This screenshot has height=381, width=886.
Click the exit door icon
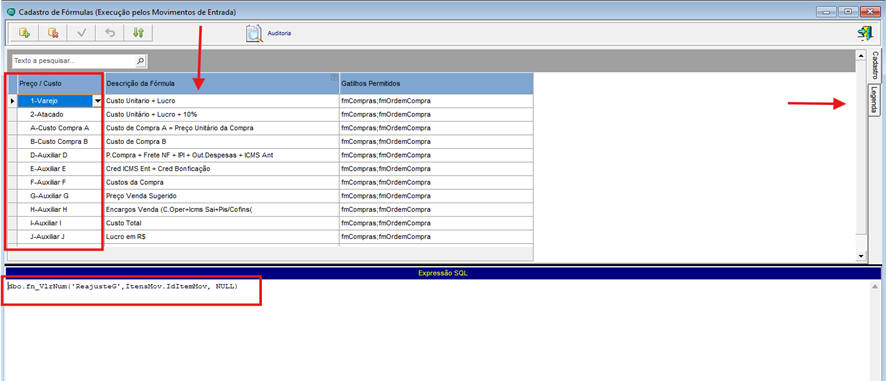[x=864, y=33]
